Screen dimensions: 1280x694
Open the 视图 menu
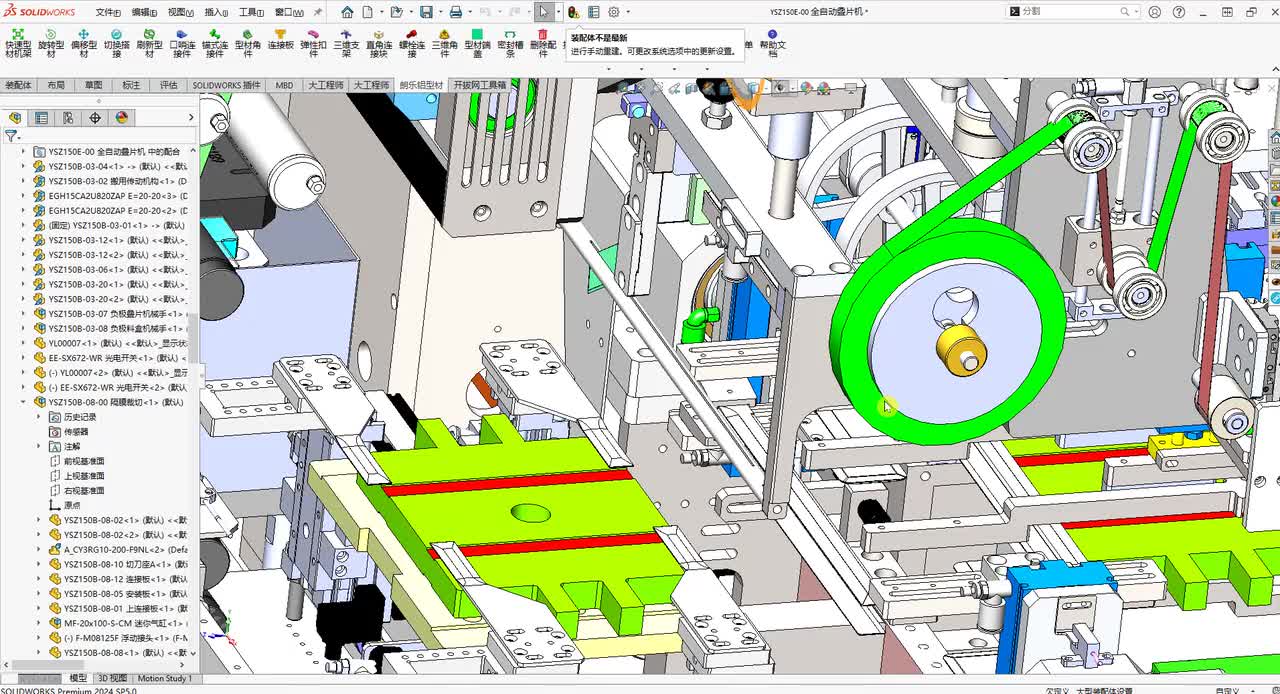coord(179,12)
